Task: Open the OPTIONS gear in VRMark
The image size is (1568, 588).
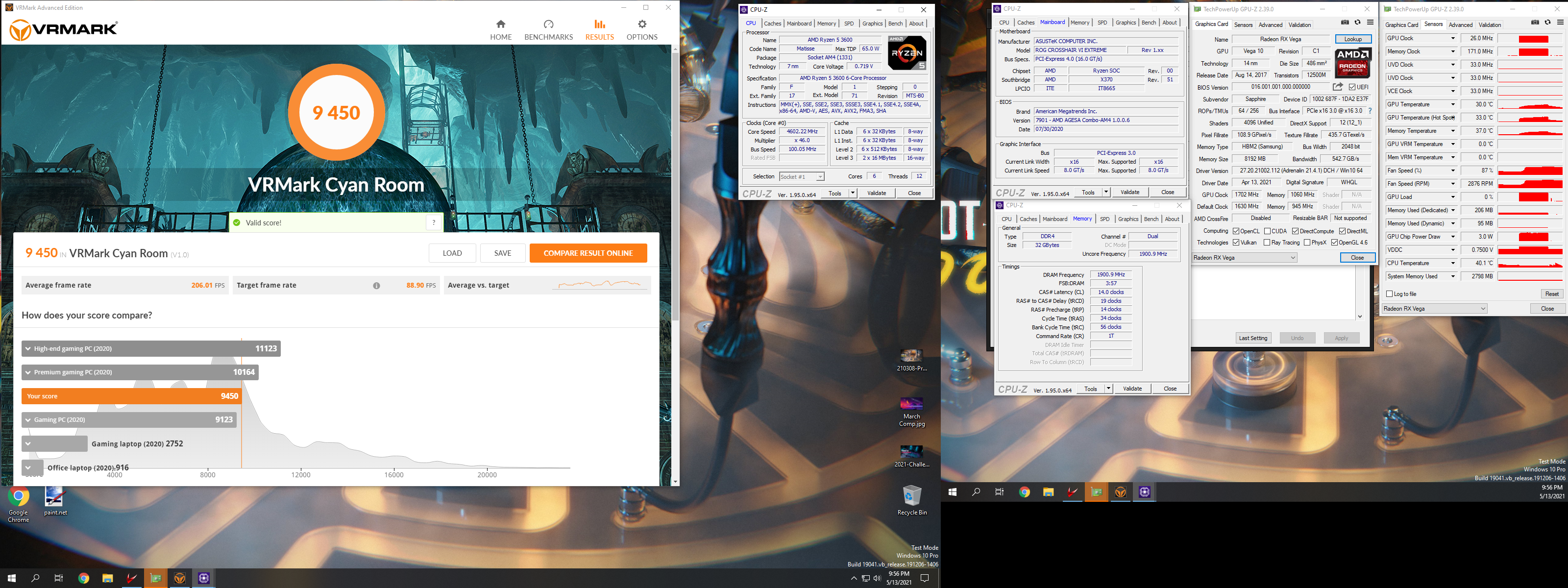Action: (x=642, y=29)
